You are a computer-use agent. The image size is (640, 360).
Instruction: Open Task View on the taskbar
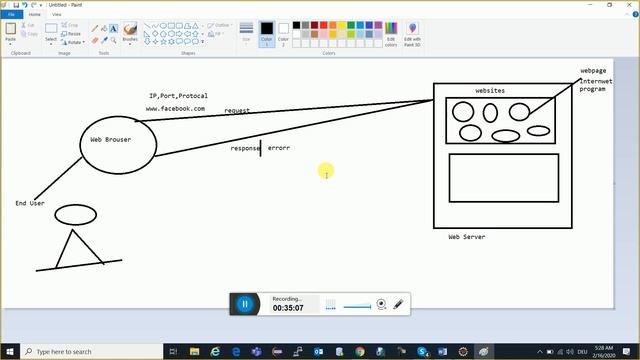point(173,351)
